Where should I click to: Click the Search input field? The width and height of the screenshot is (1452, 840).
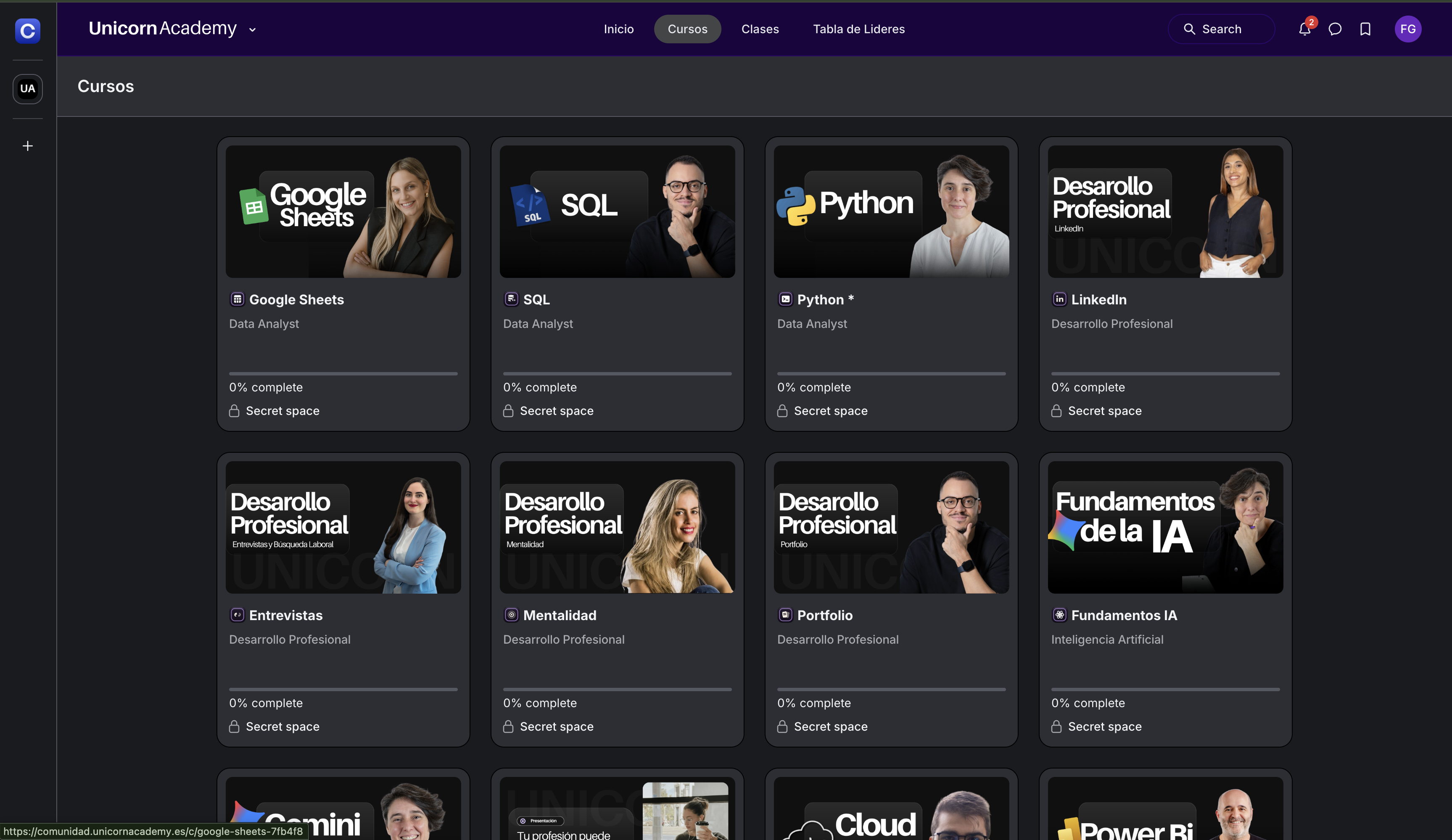(x=1221, y=29)
